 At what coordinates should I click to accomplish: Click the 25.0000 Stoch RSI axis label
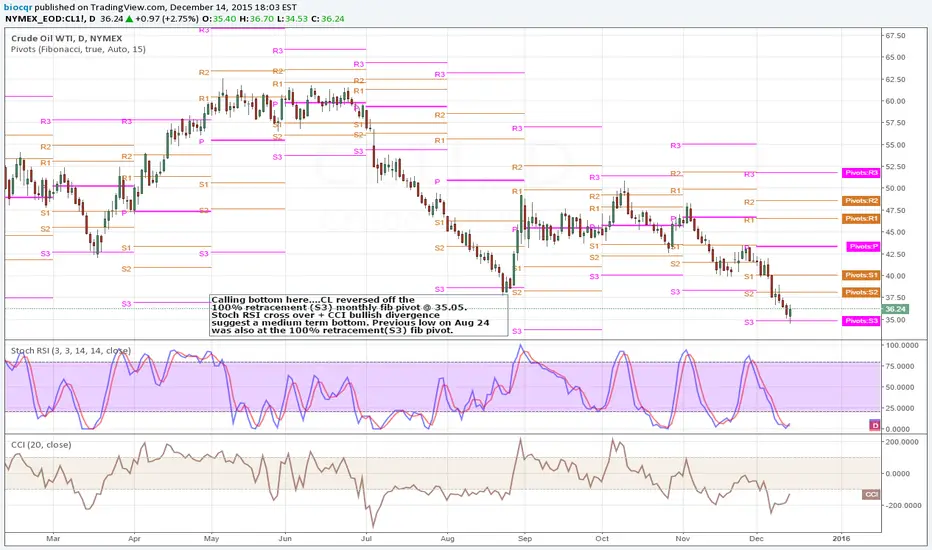900,408
